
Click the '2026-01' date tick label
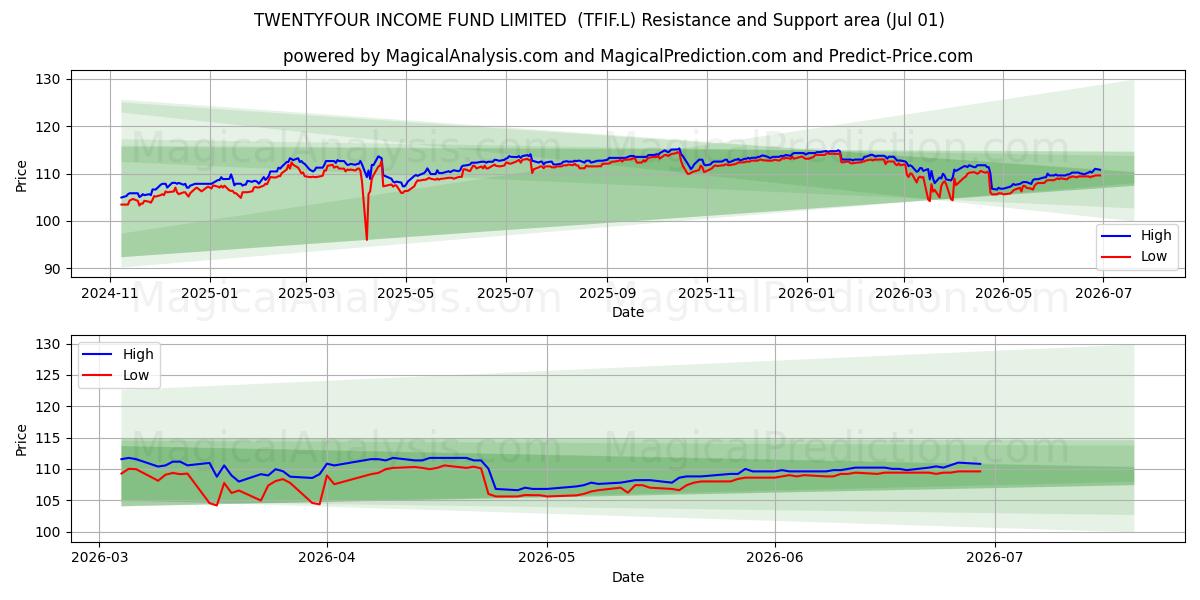(x=807, y=293)
